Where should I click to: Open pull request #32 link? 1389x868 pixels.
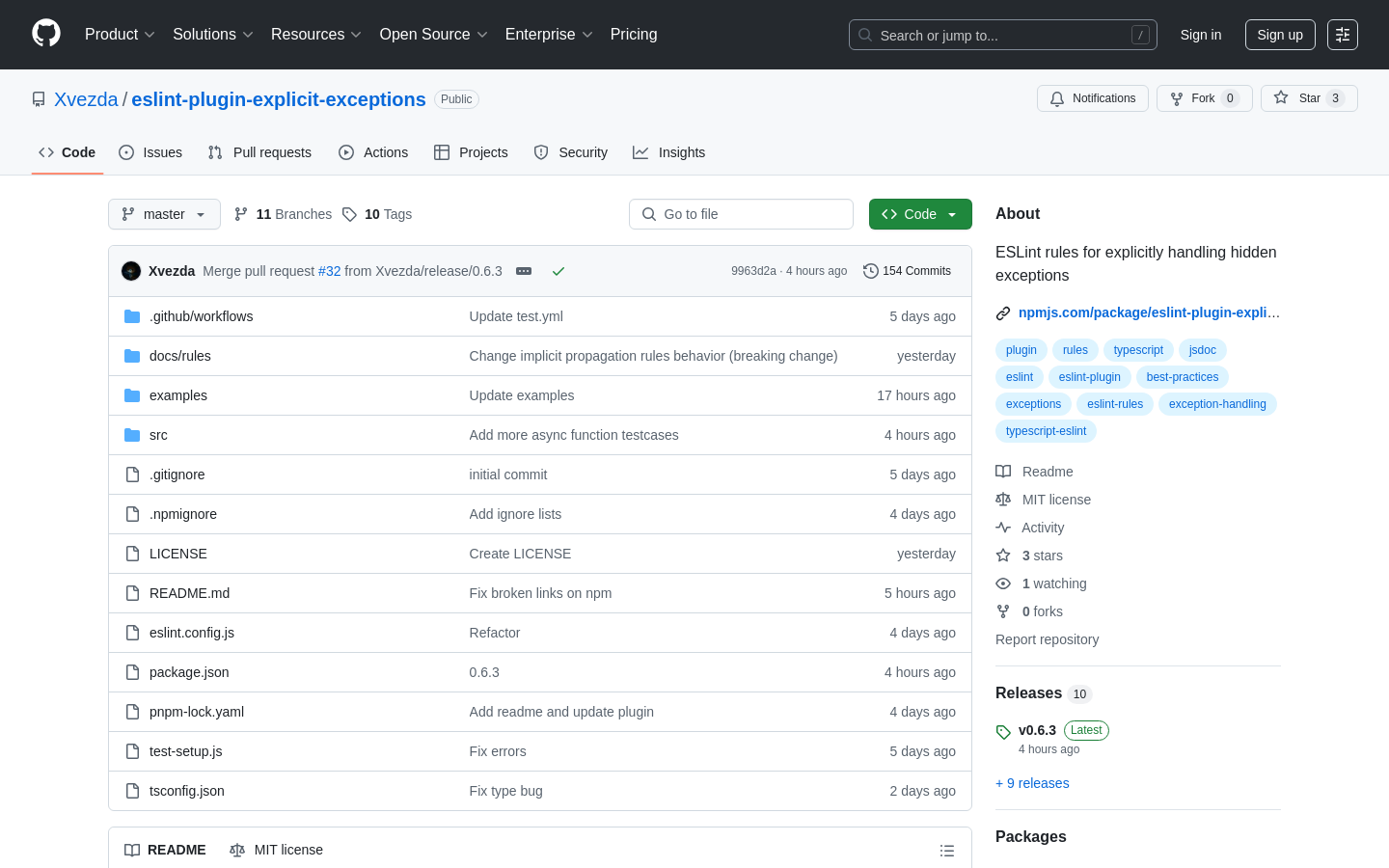330,271
